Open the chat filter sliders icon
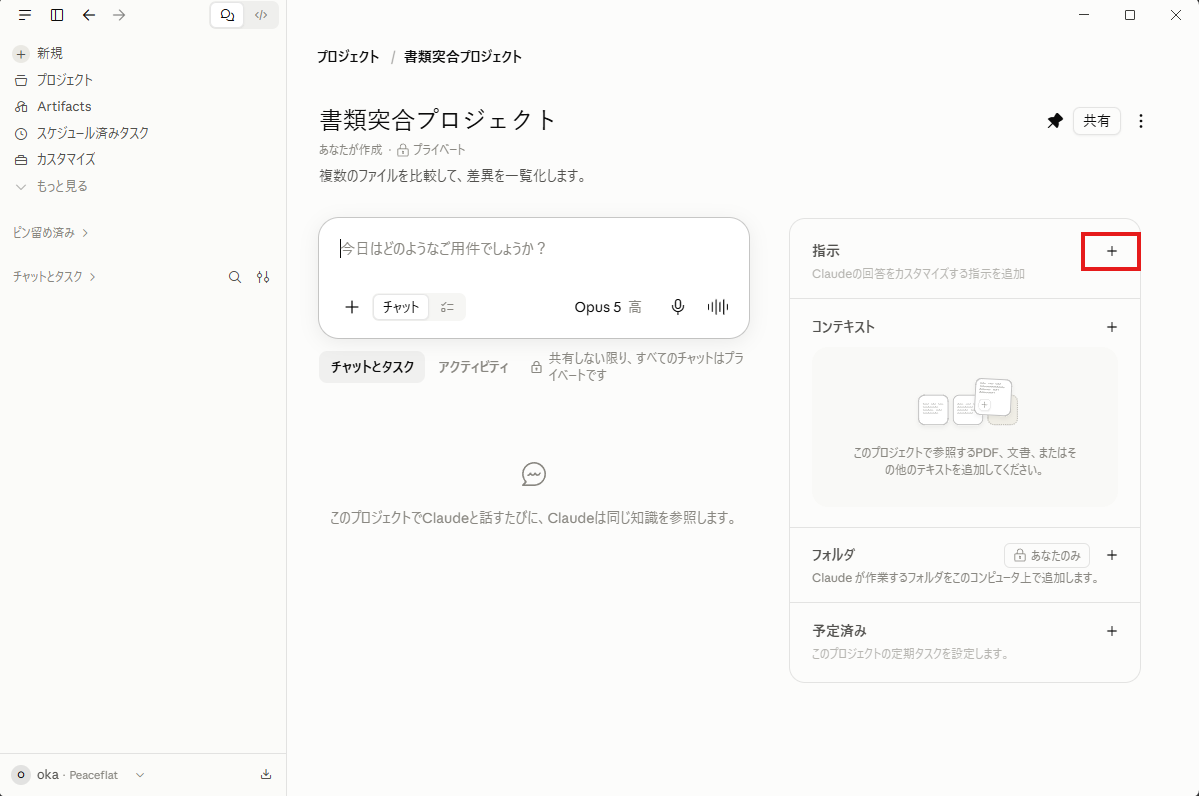Image resolution: width=1199 pixels, height=796 pixels. 263,277
